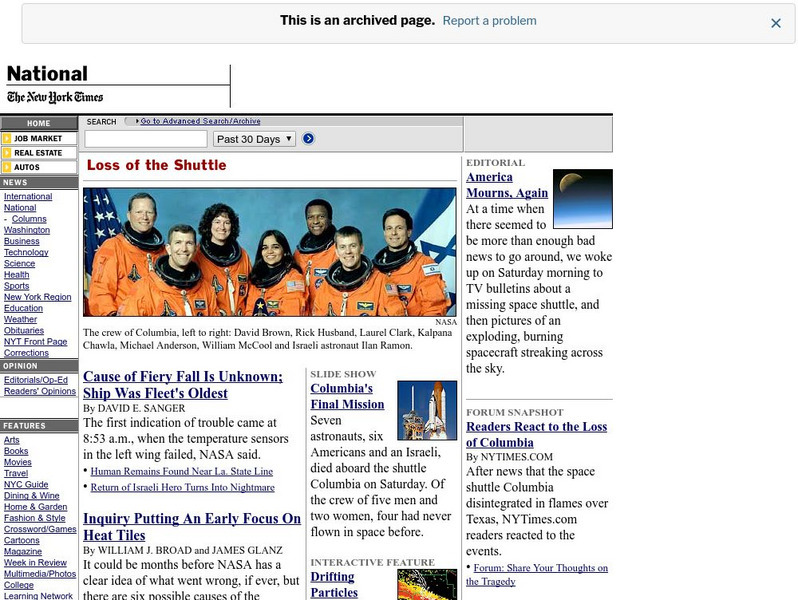Open Multimedia/Photos link
This screenshot has width=798, height=600.
click(40, 575)
